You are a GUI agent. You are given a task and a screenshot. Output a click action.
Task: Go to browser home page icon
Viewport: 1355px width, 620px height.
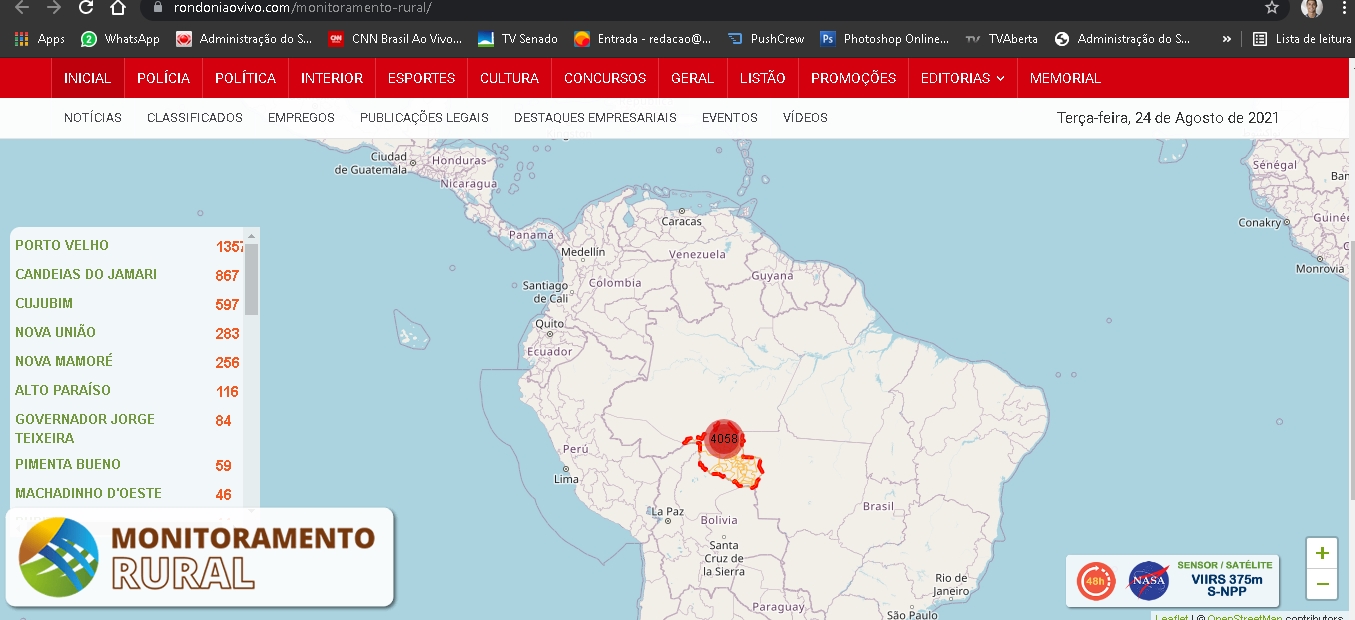point(118,8)
